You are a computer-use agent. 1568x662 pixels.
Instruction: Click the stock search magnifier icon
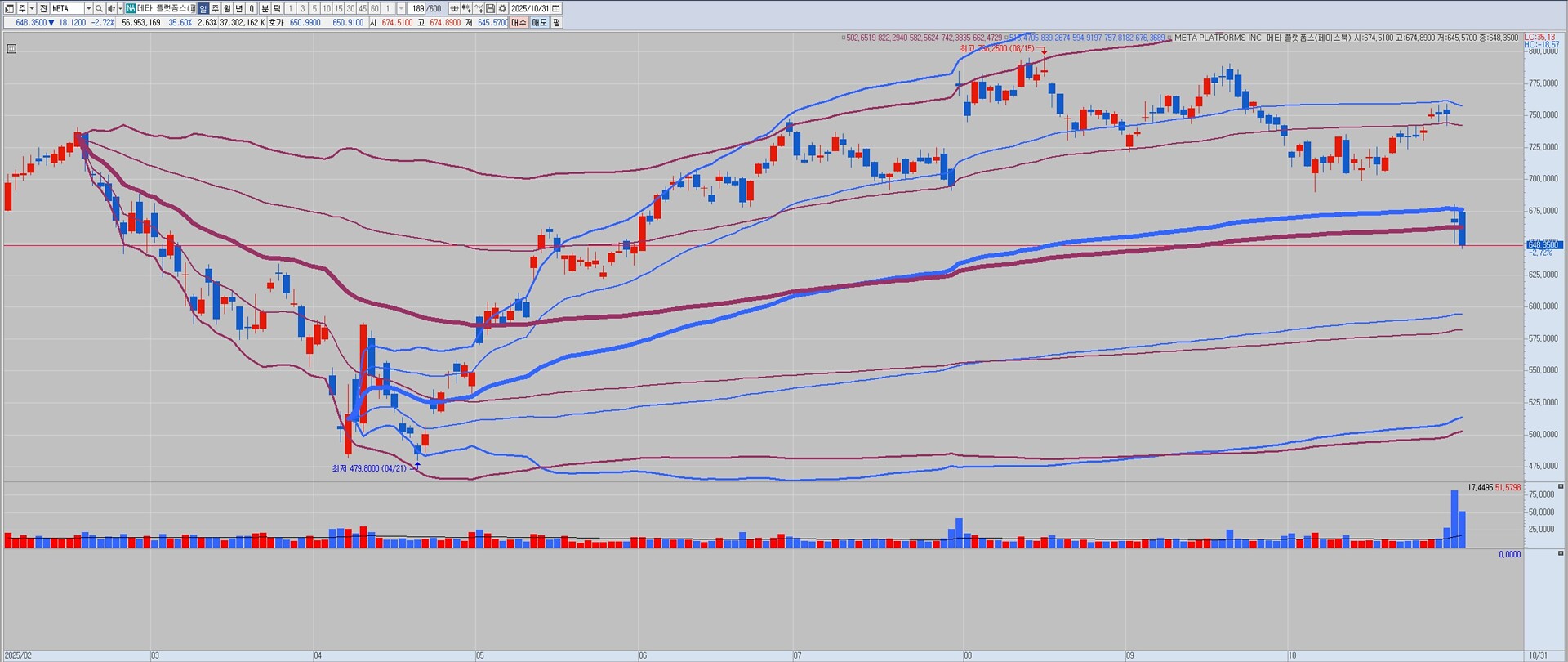pyautogui.click(x=99, y=8)
